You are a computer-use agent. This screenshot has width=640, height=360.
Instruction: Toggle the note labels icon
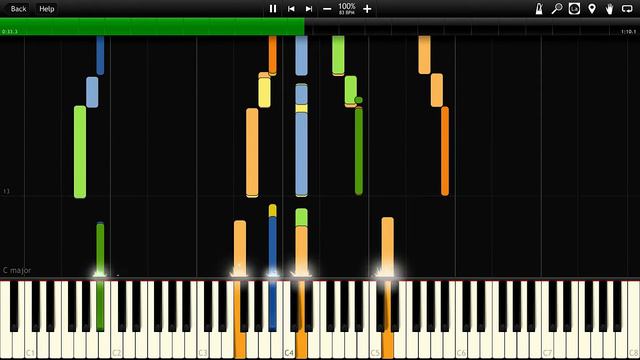(574, 9)
